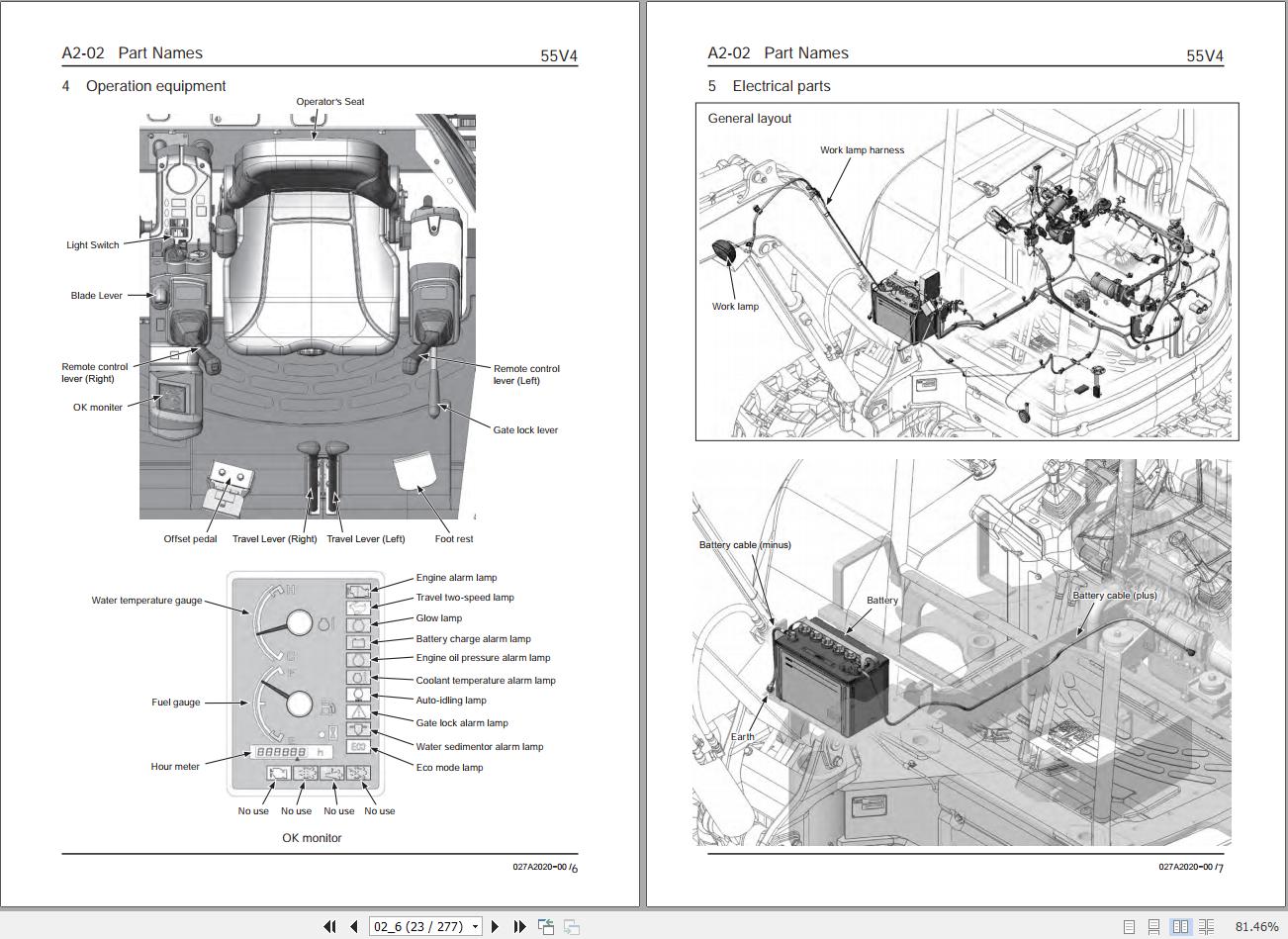Skip to the last page (277)
This screenshot has height=939, width=1288.
(518, 926)
